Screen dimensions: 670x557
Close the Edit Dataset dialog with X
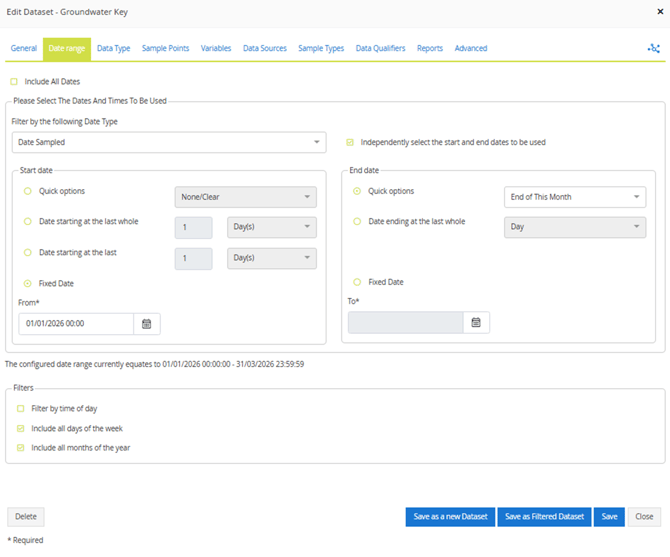click(655, 12)
